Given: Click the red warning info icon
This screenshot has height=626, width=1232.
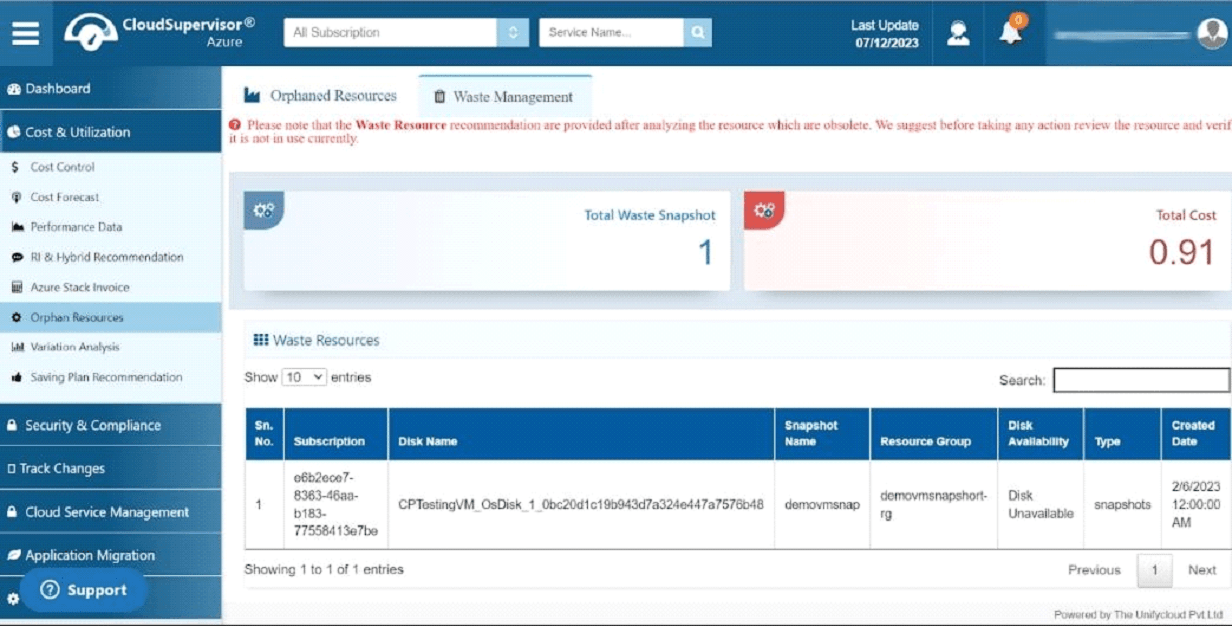Looking at the screenshot, I should coord(235,125).
